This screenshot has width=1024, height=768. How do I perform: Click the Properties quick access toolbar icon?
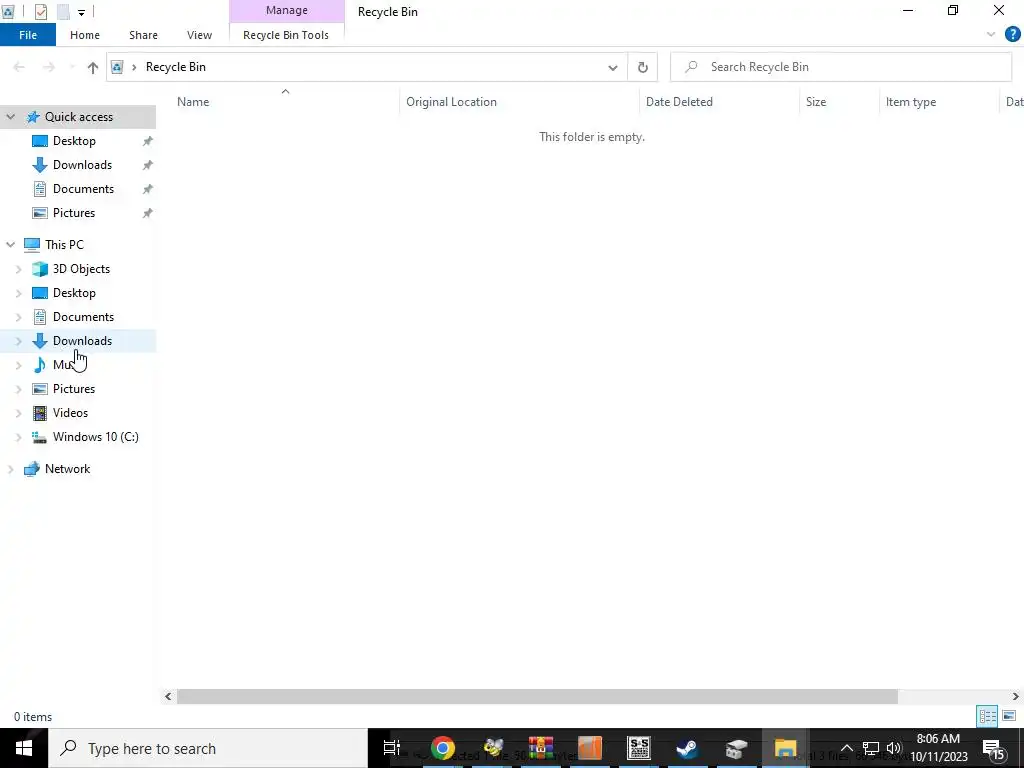tap(40, 11)
